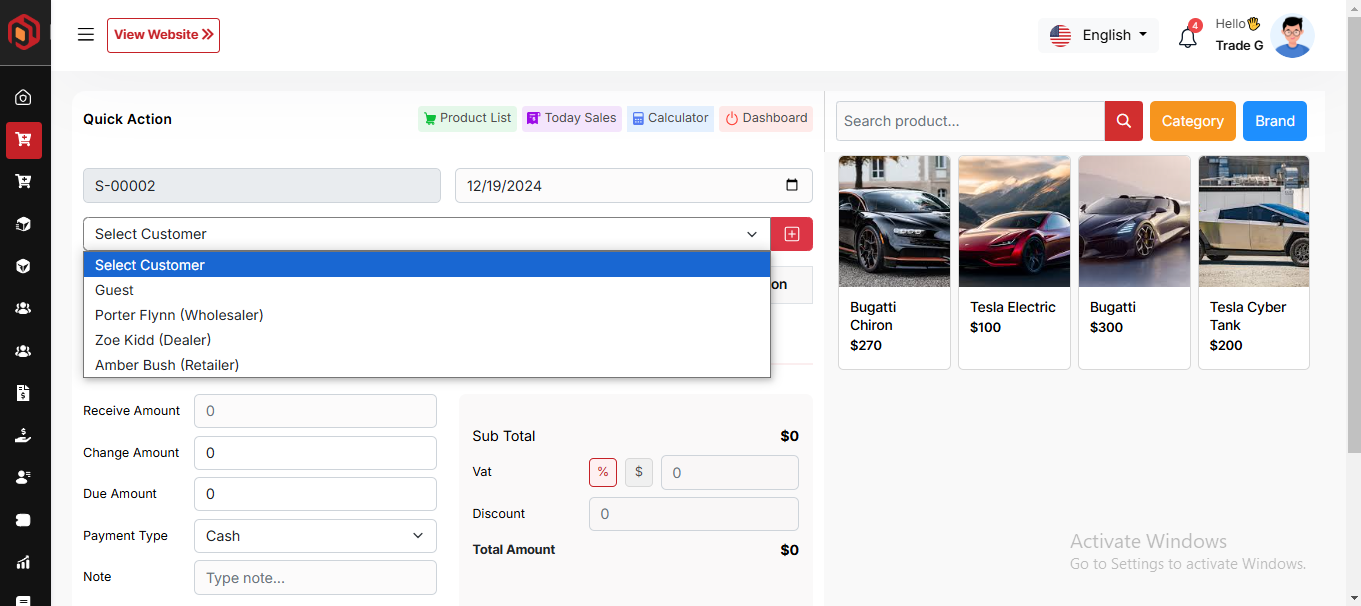Image resolution: width=1361 pixels, height=606 pixels.
Task: Click the View Website button
Action: pyautogui.click(x=163, y=35)
